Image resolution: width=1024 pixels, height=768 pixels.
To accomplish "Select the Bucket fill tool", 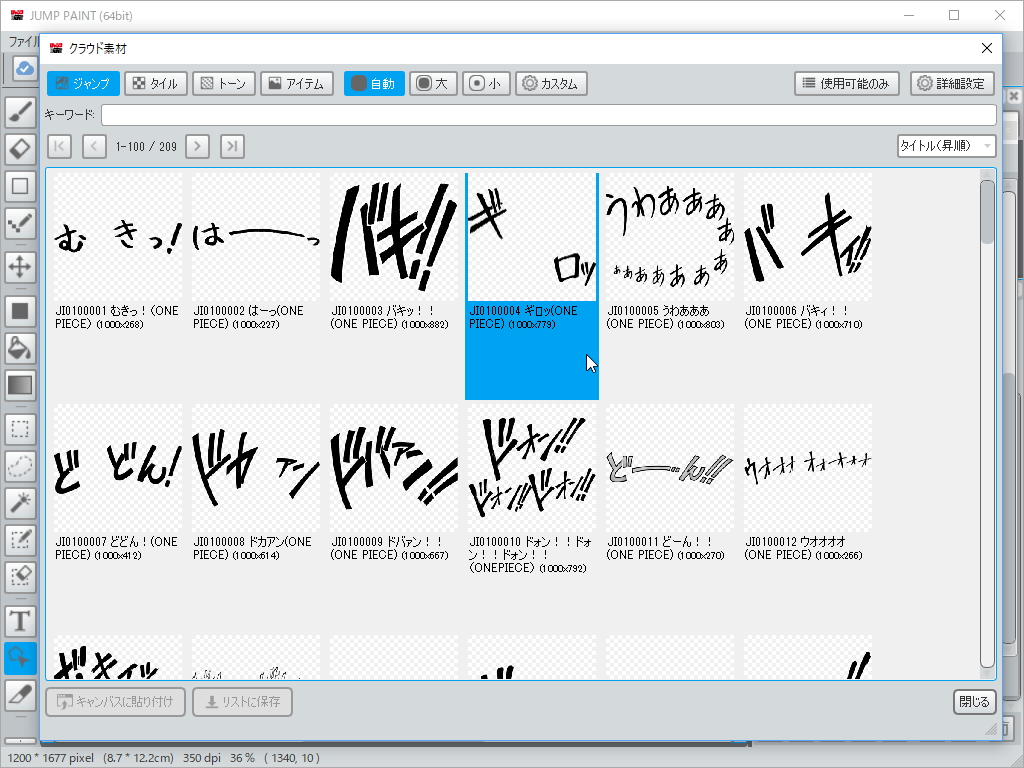I will (20, 348).
